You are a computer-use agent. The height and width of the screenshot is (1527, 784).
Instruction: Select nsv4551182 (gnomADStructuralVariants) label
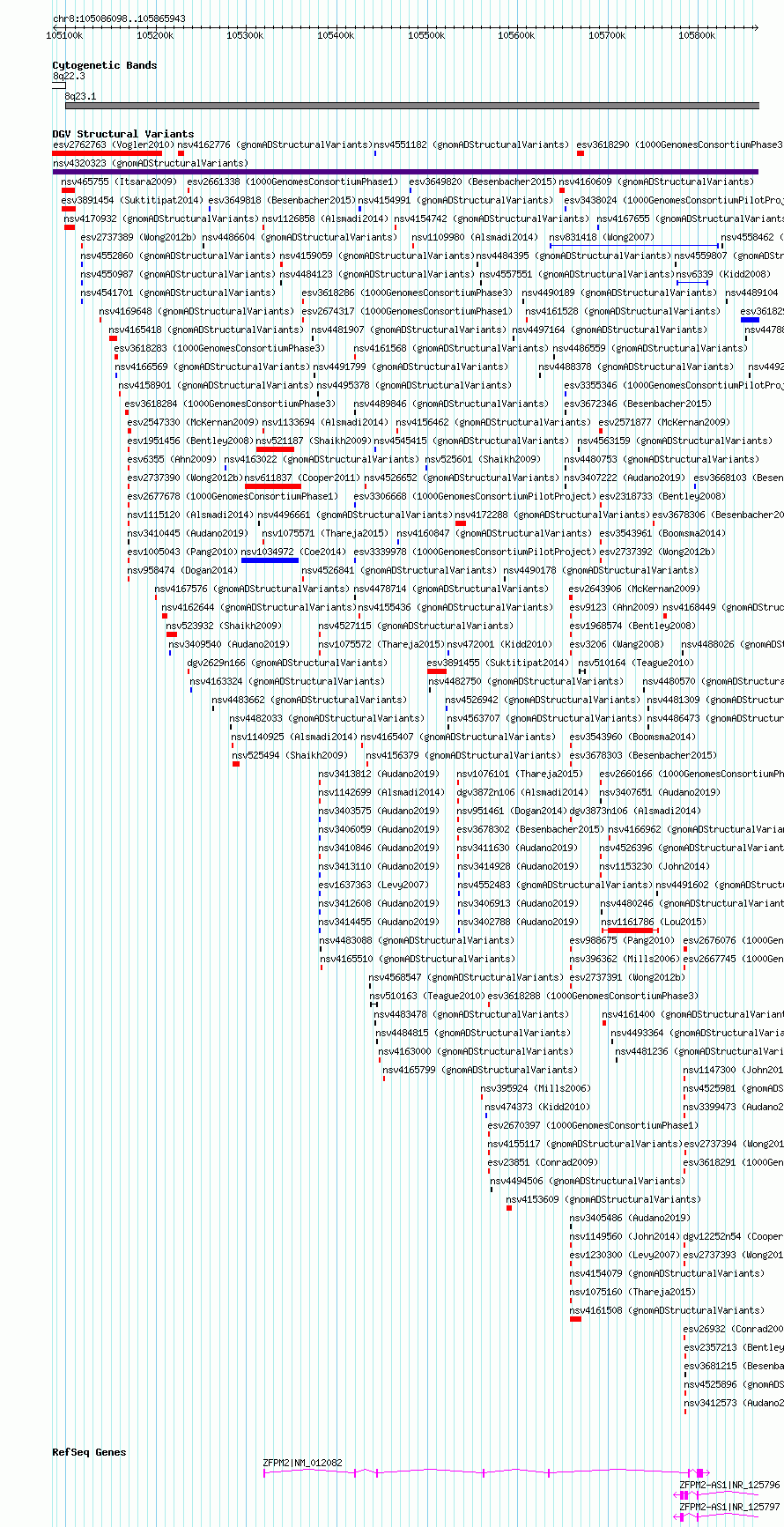[x=471, y=145]
